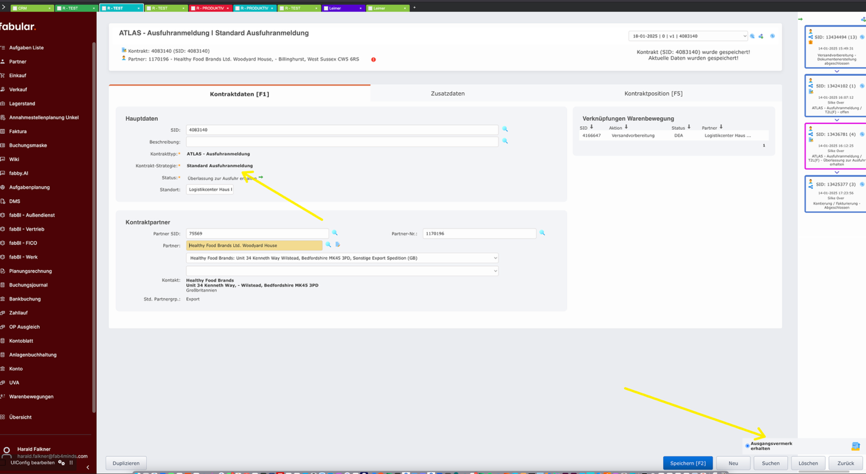Image resolution: width=866 pixels, height=474 pixels.
Task: Switch to the Zusatzdaten tab
Action: pyautogui.click(x=447, y=93)
